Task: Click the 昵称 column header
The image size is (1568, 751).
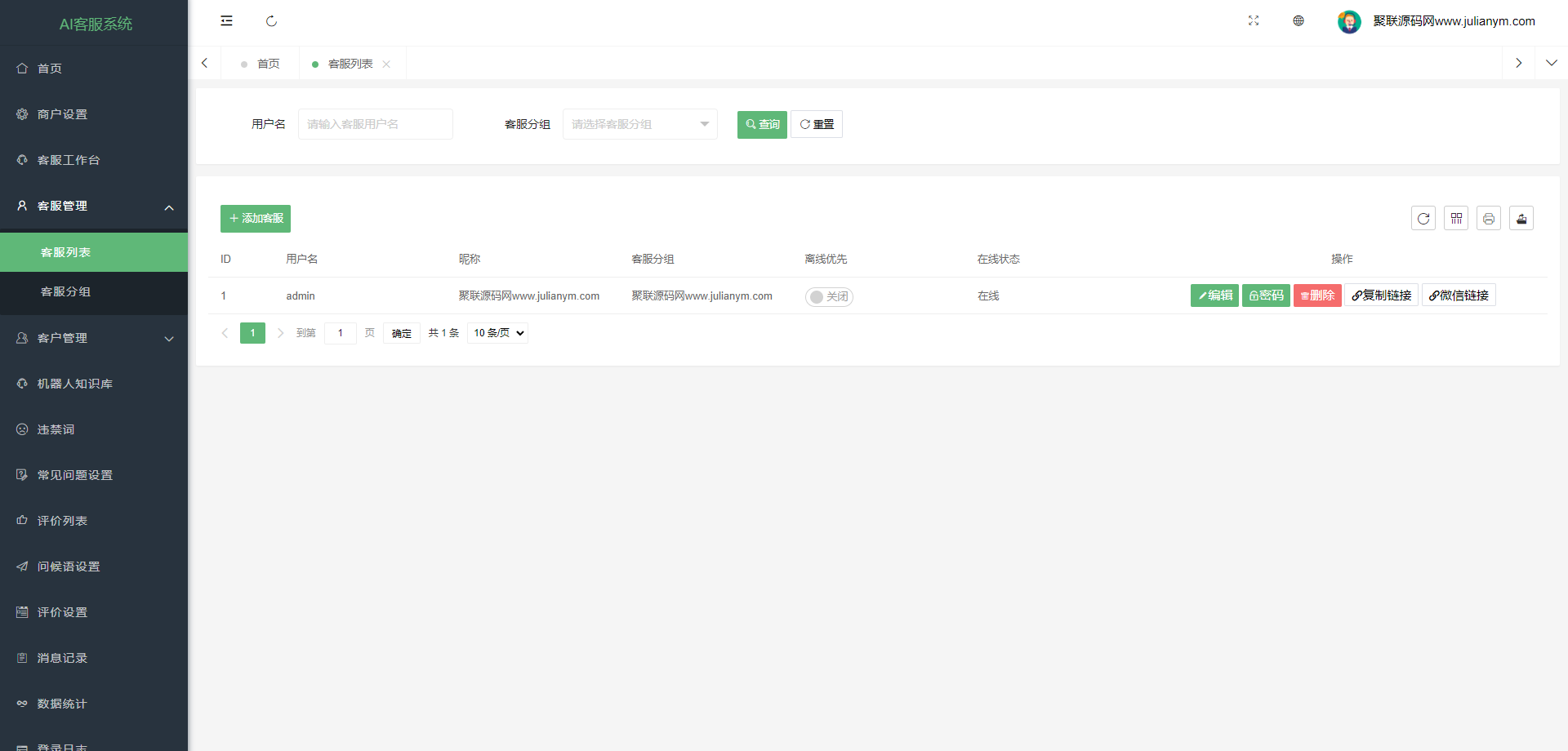Action: coord(470,259)
